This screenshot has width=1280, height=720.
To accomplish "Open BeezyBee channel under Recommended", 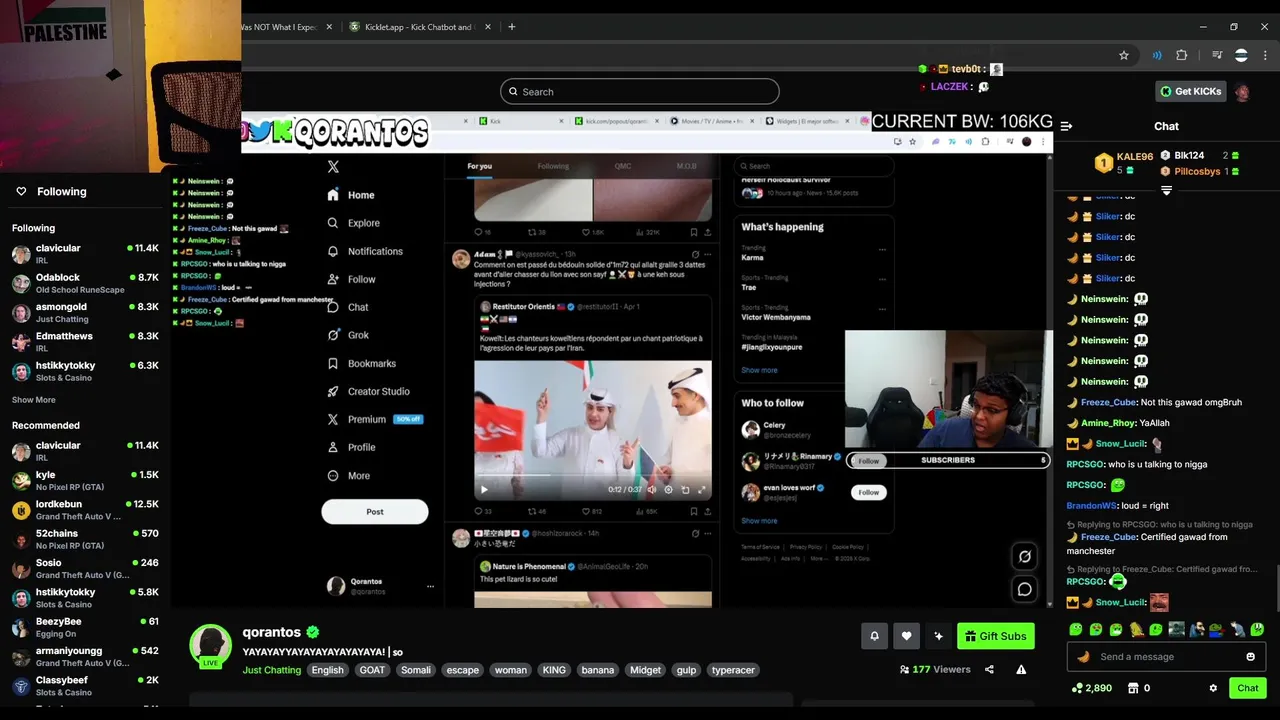I will pos(85,627).
